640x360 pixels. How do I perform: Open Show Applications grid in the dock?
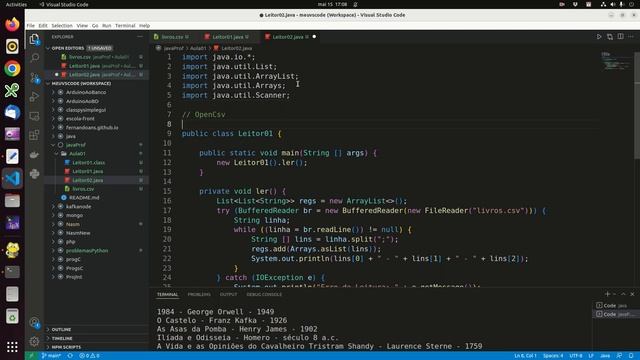[12, 347]
